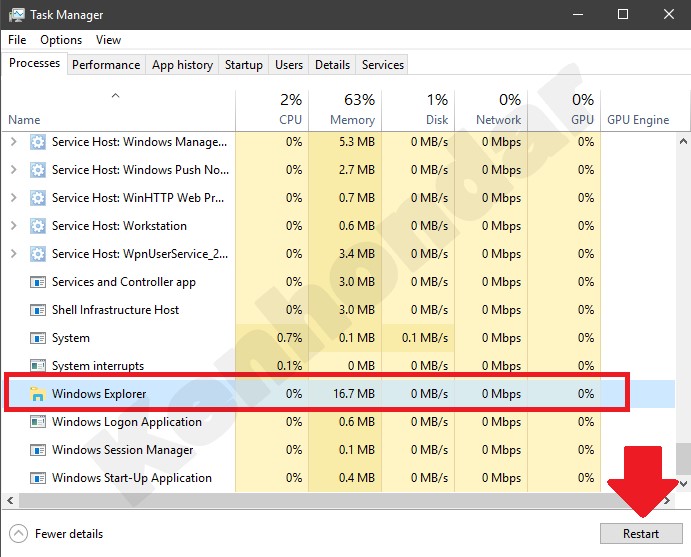Open the File menu
This screenshot has width=691, height=557.
(17, 40)
